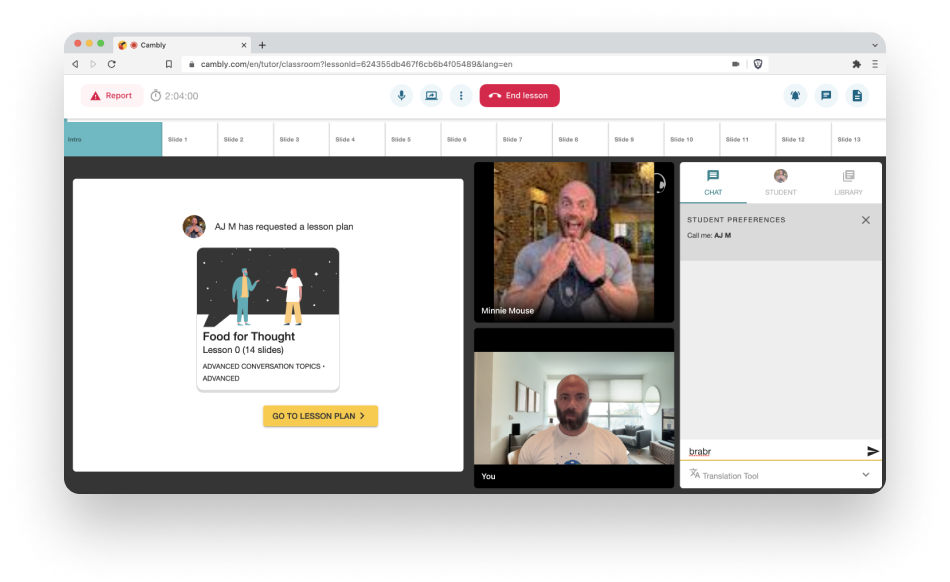Click the Brave shield icon in address bar

[x=758, y=64]
